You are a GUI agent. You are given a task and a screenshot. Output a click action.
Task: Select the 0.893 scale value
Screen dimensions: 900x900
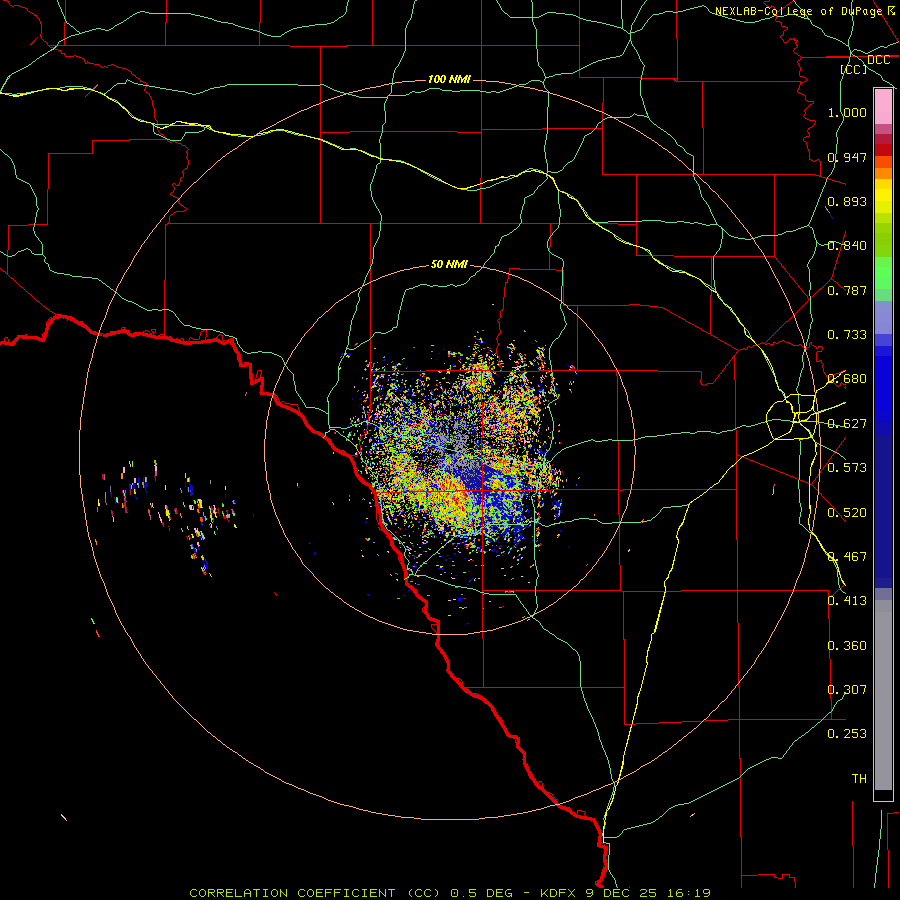pos(847,201)
